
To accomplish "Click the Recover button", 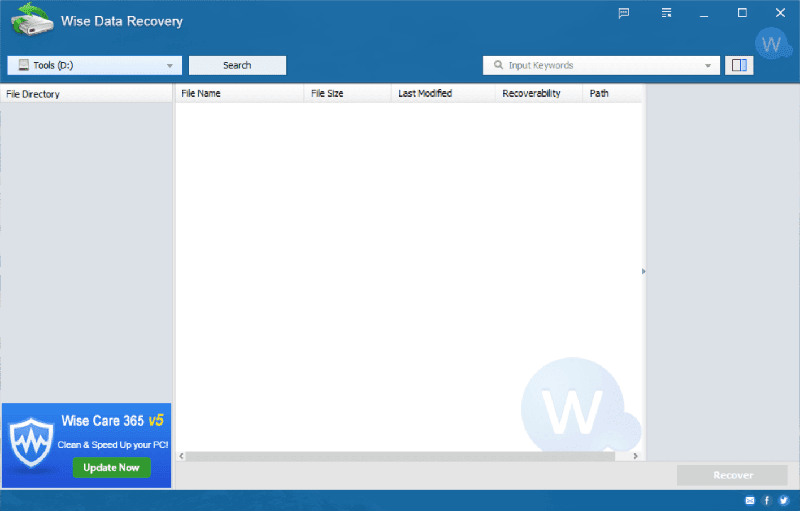I will 732,475.
